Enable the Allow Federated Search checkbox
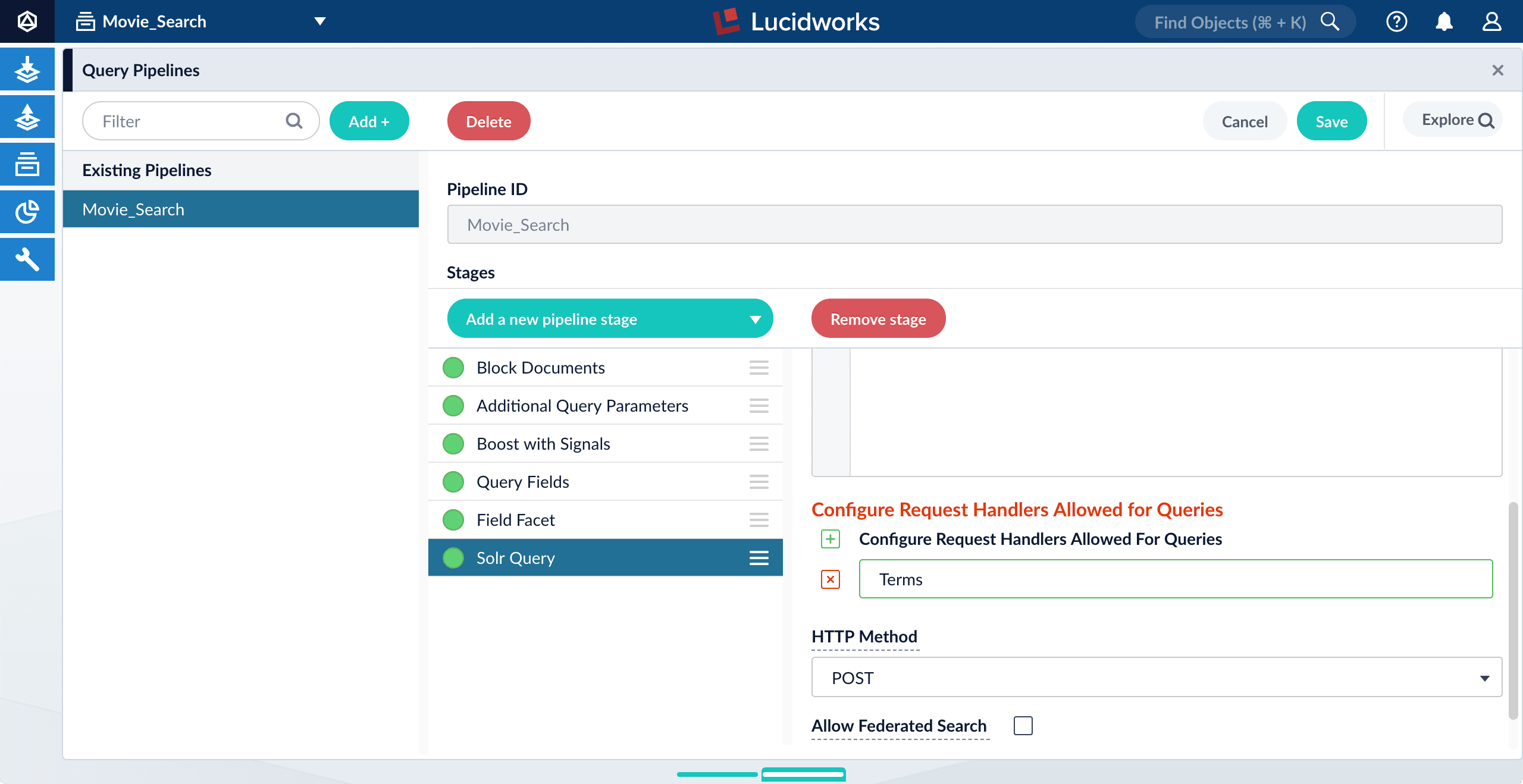 tap(1023, 725)
